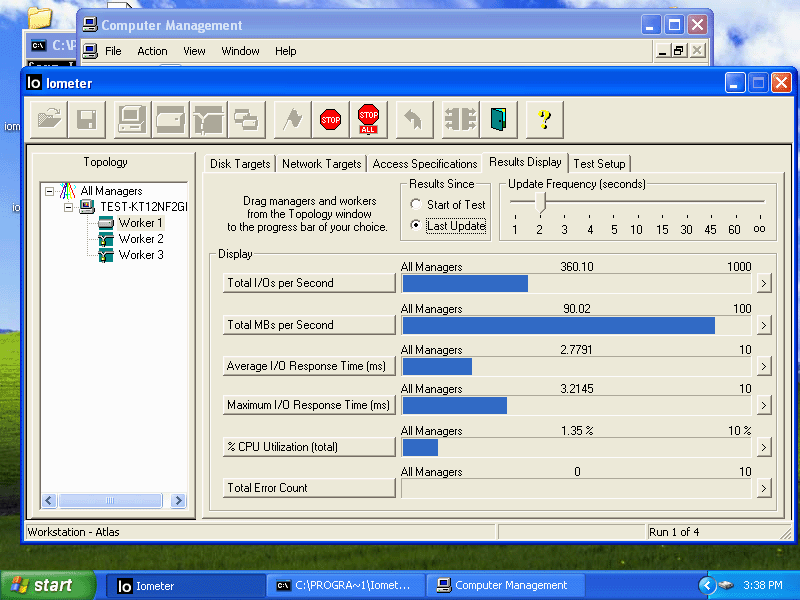Viewport: 800px width, 600px height.
Task: Click the % CPU Utilization (total) button
Action: [x=309, y=447]
